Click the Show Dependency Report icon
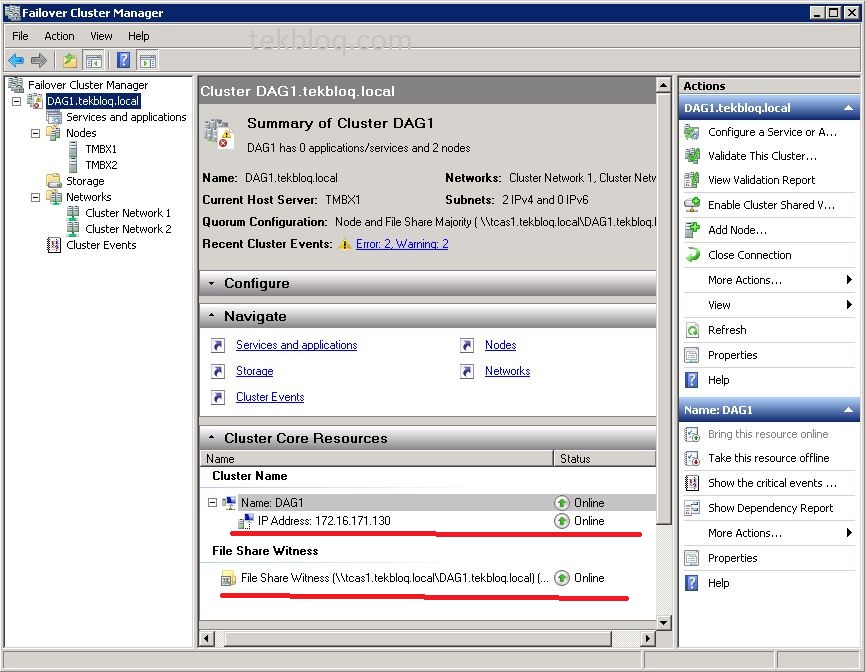This screenshot has height=672, width=865. (x=692, y=508)
